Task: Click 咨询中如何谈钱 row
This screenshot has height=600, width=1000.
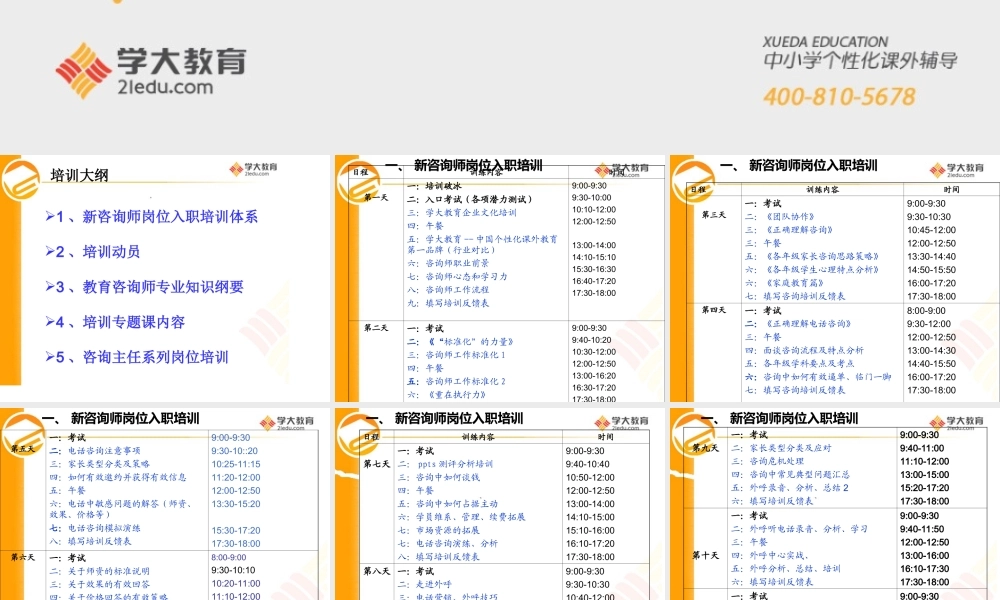Action: [x=439, y=478]
